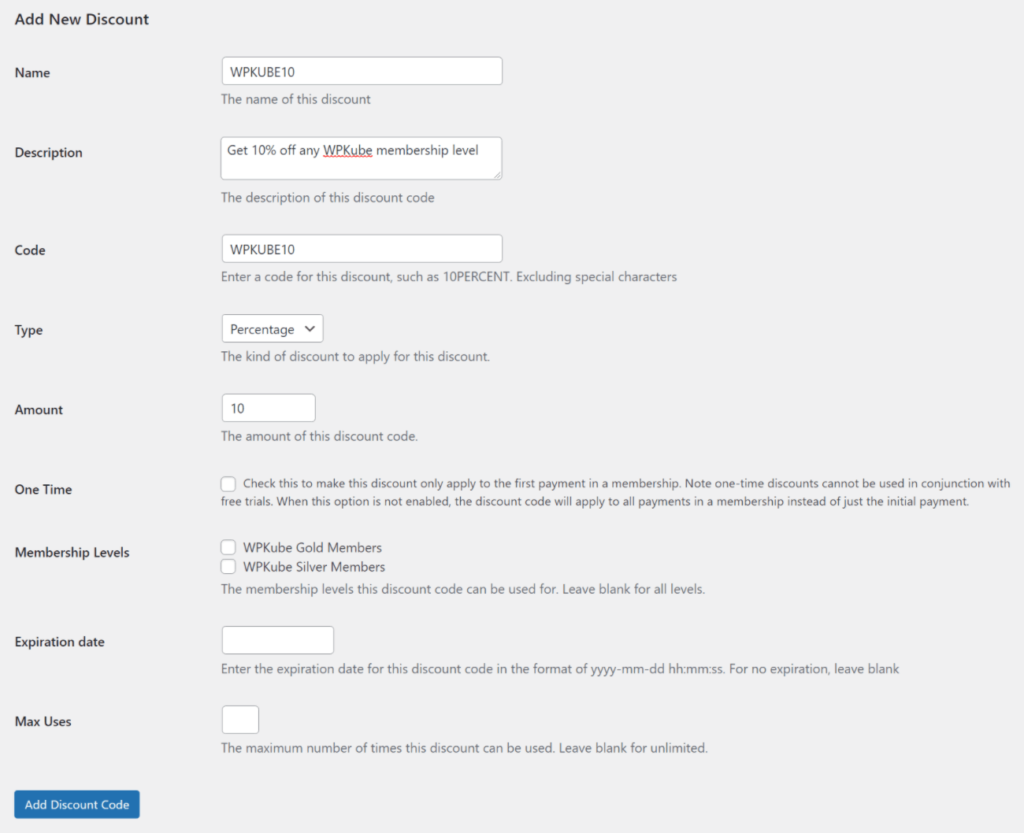Click the Code input containing WPKUBE10
This screenshot has width=1024, height=833.
coord(361,249)
